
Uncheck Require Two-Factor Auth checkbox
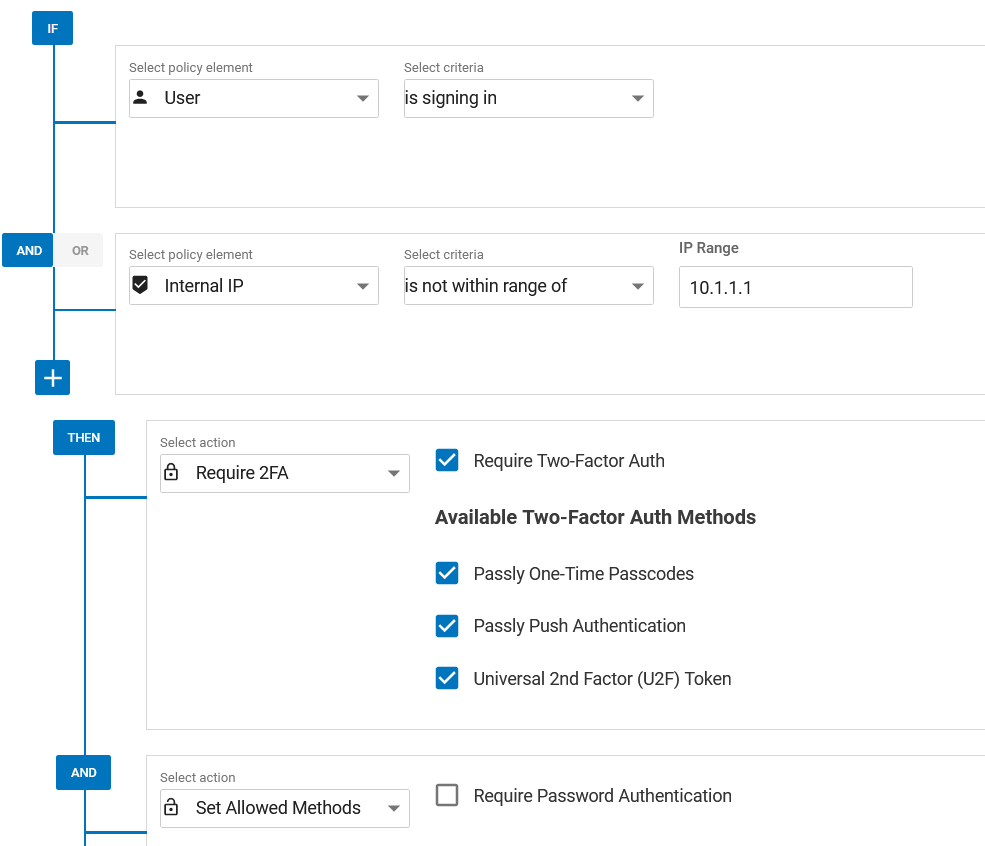coord(447,460)
